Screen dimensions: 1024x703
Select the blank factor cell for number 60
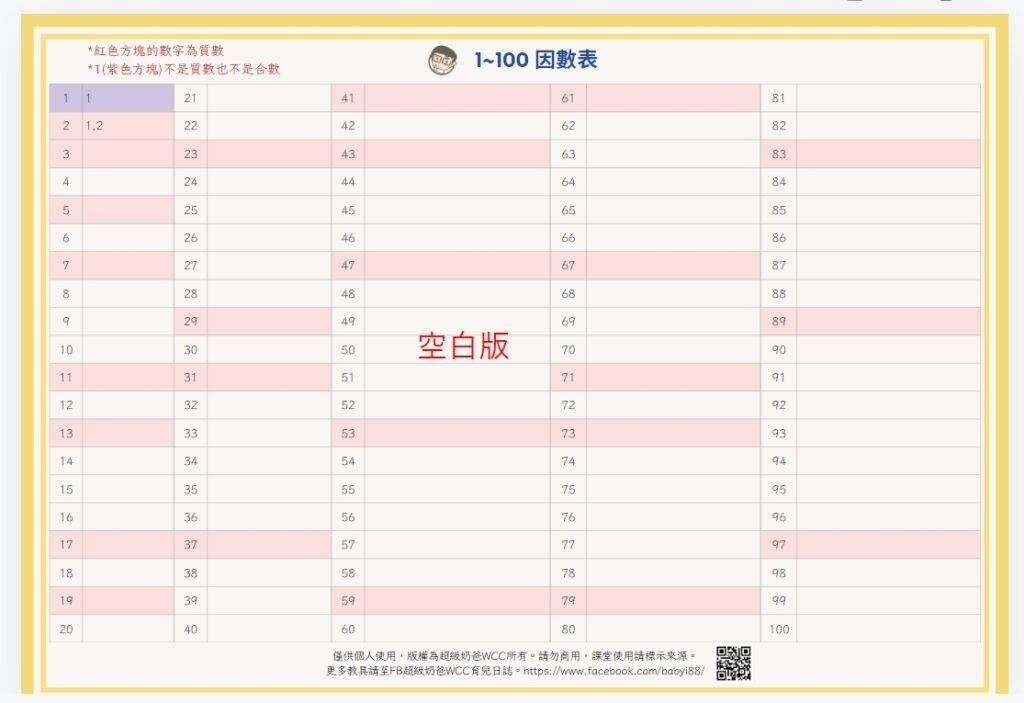point(456,629)
